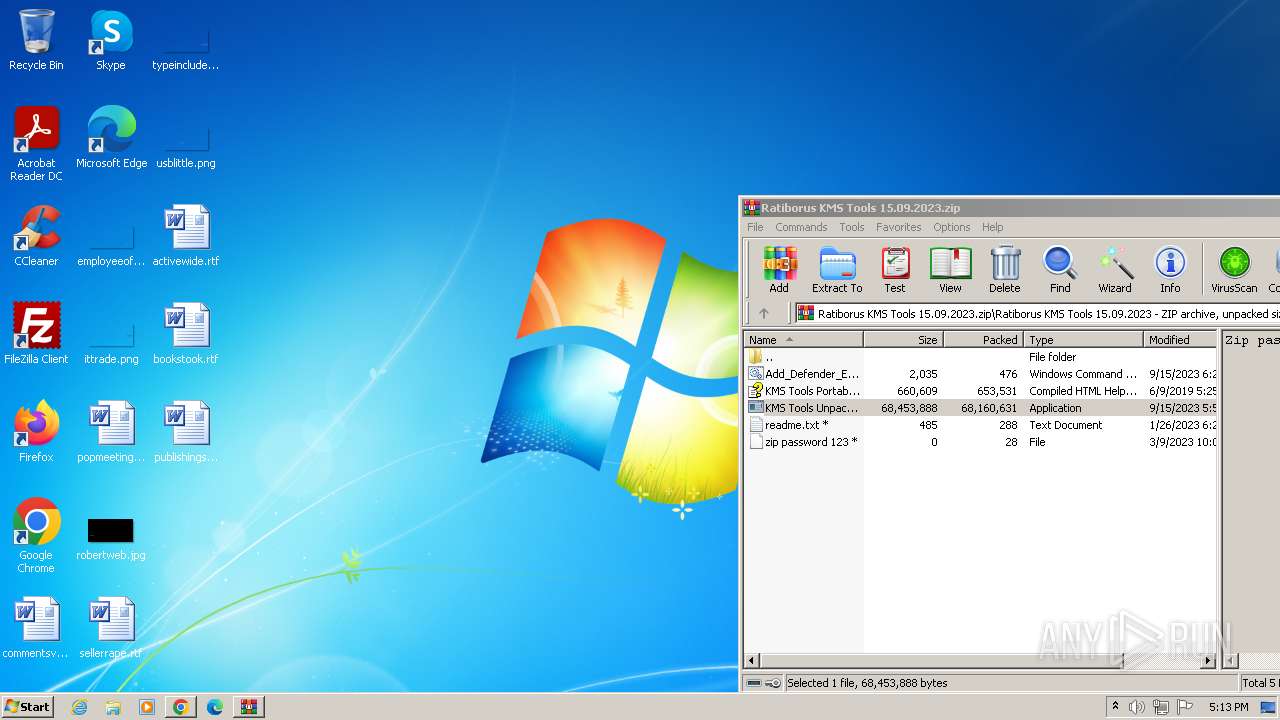Select activewide.rtf desktop file

tap(186, 236)
